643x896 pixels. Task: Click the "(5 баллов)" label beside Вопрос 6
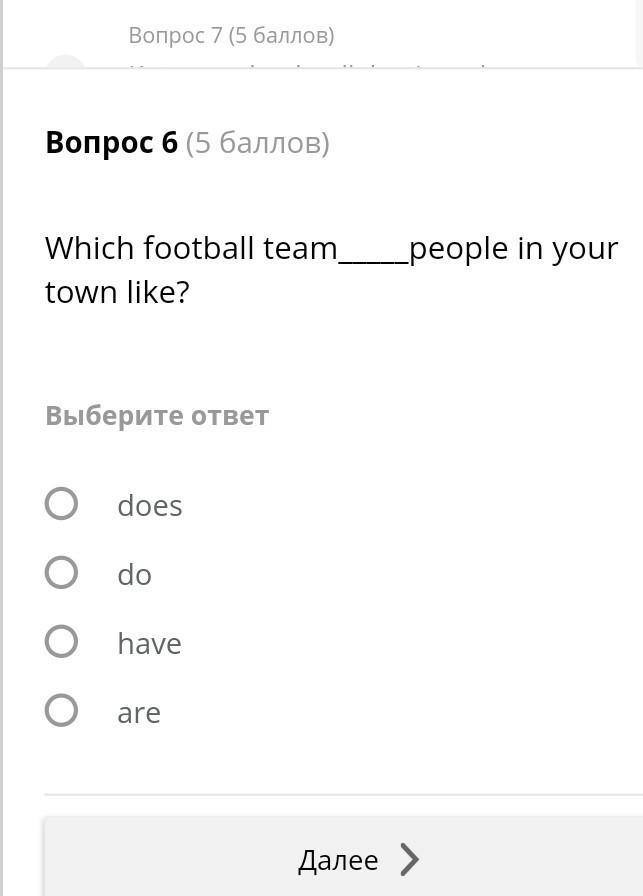click(257, 143)
